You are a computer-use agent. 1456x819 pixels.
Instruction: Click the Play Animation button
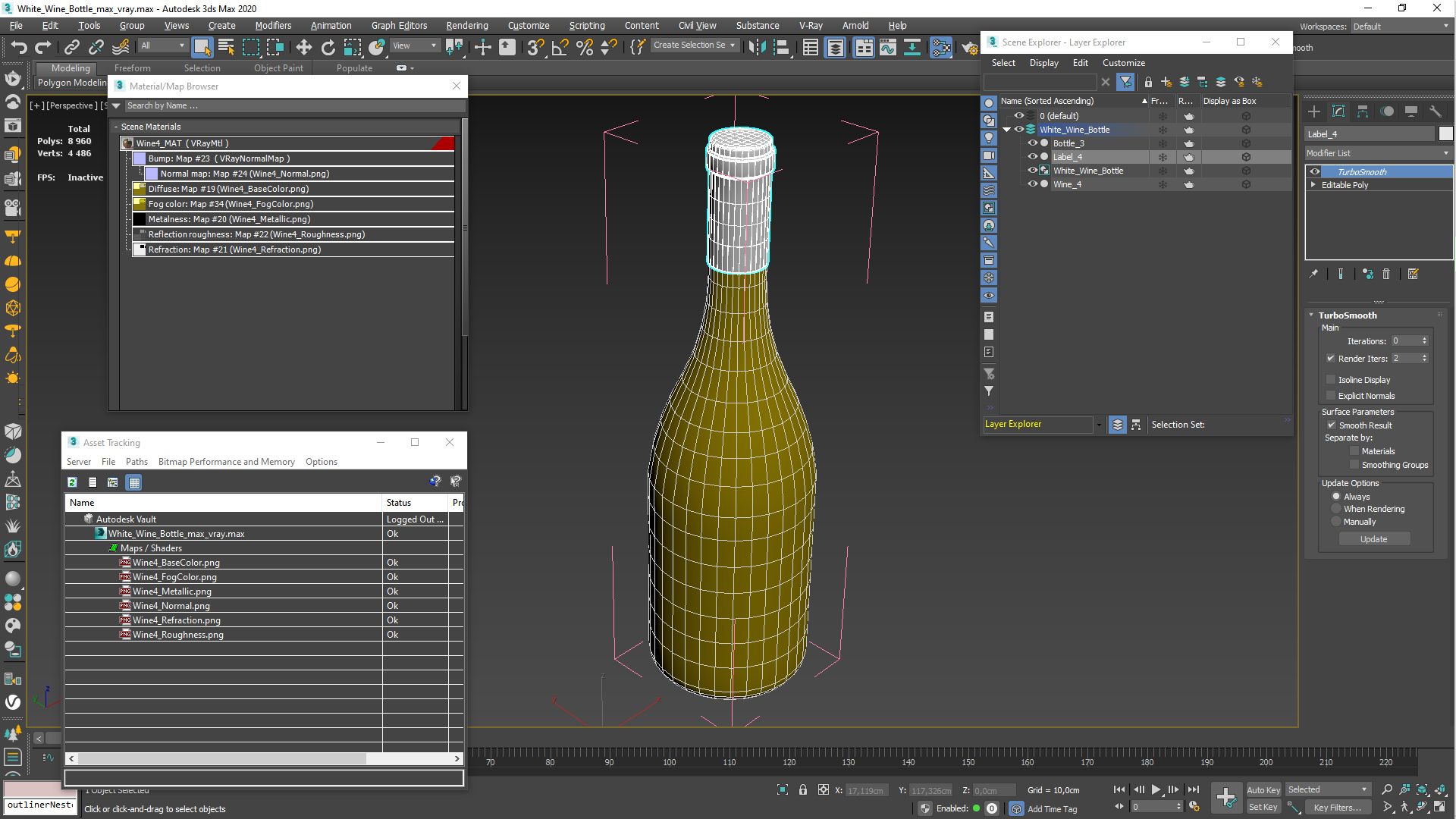1156,790
